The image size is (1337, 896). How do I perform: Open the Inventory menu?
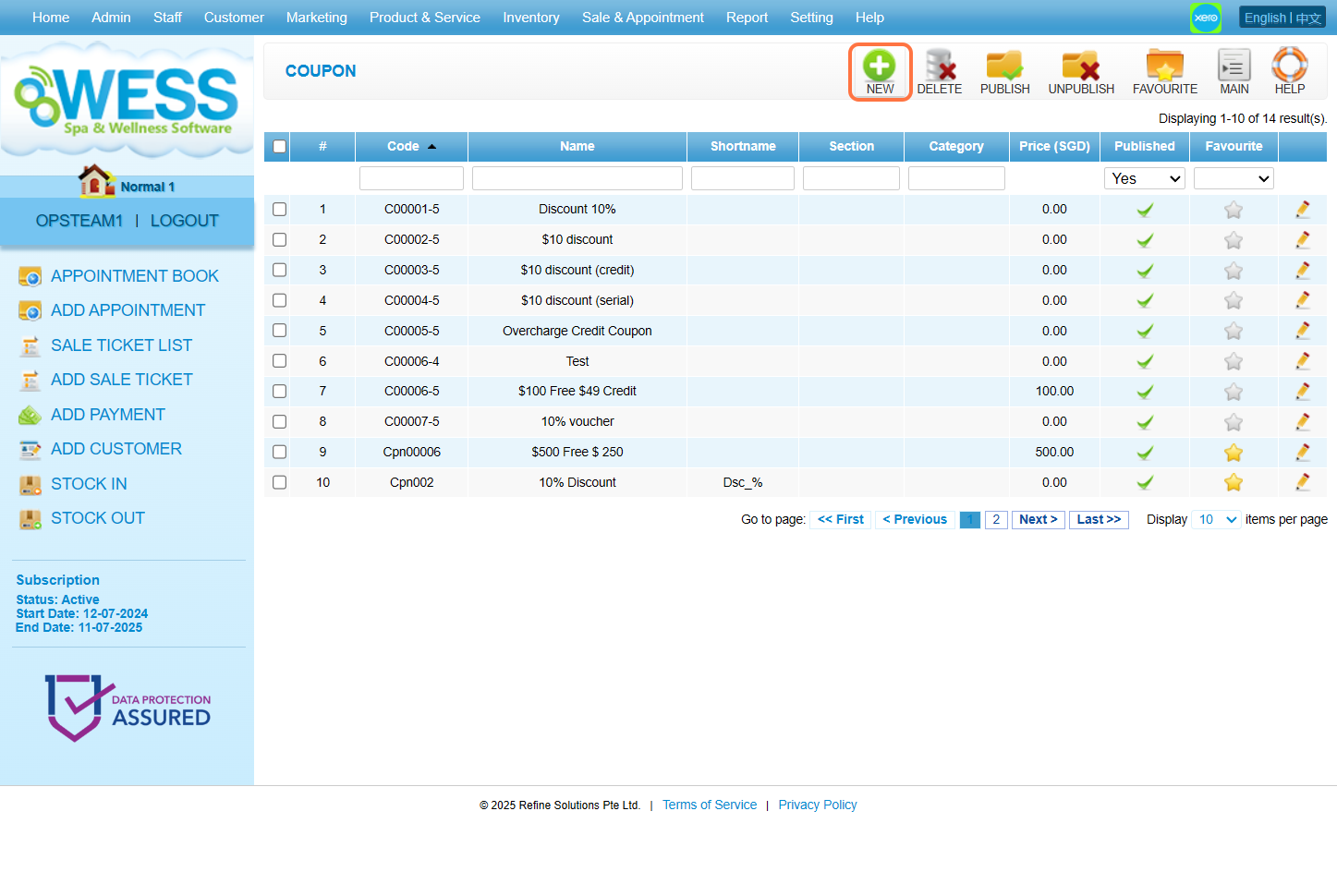[530, 18]
